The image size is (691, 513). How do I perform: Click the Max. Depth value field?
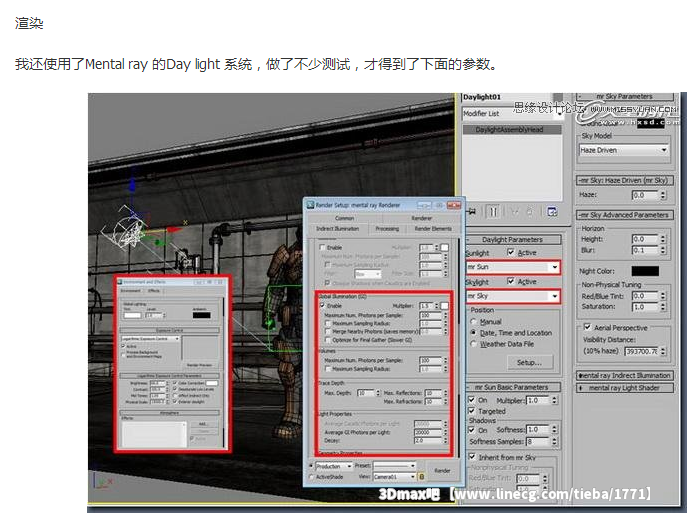click(x=366, y=393)
